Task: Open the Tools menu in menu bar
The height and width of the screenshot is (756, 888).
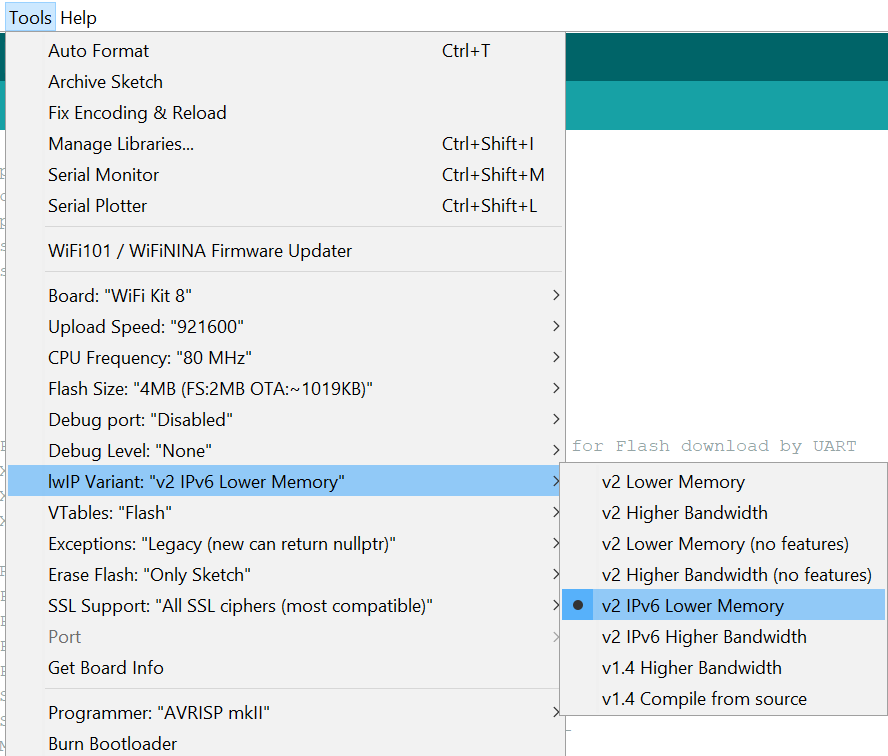Action: click(30, 18)
